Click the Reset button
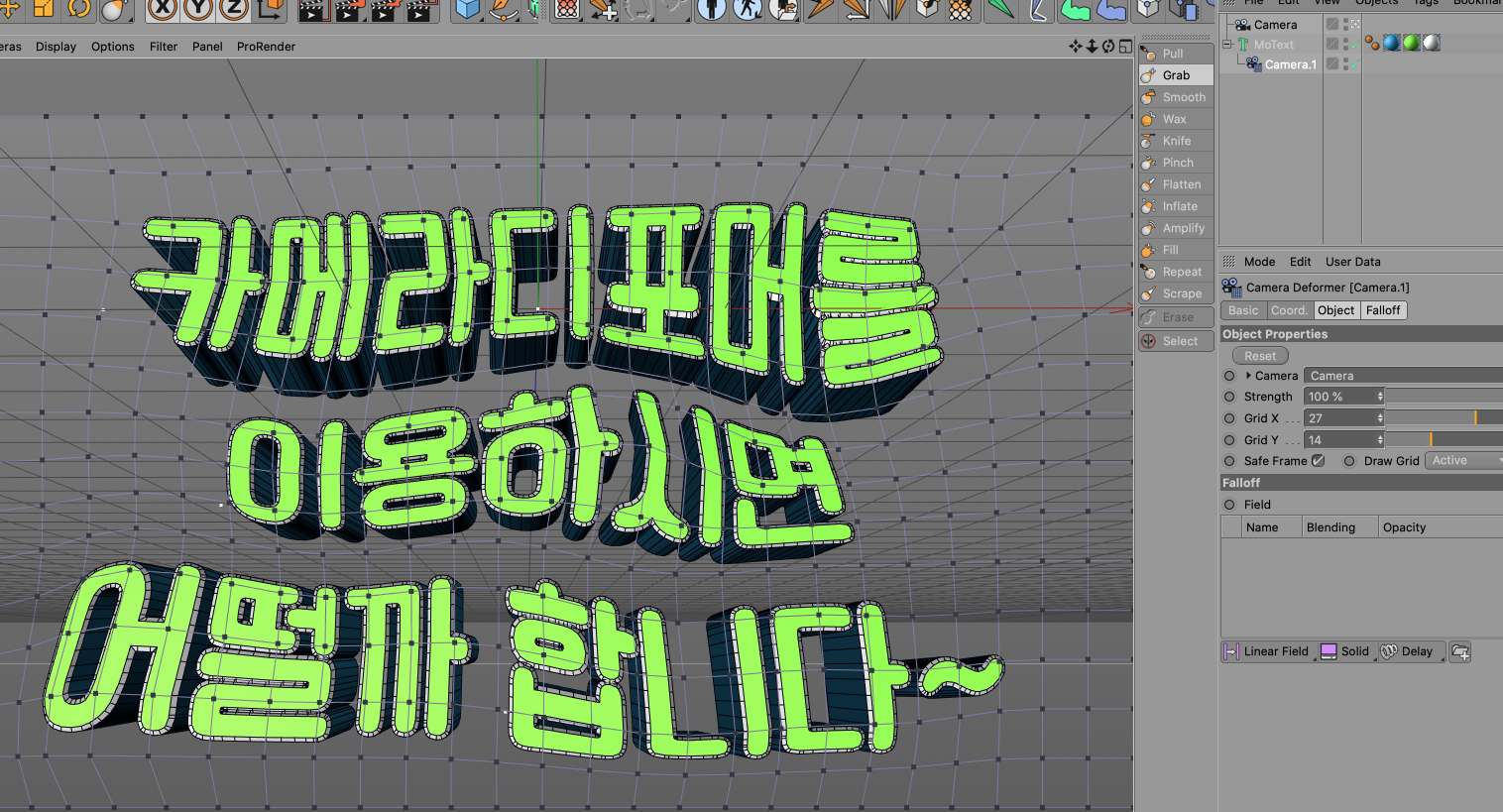This screenshot has width=1503, height=812. (1260, 356)
